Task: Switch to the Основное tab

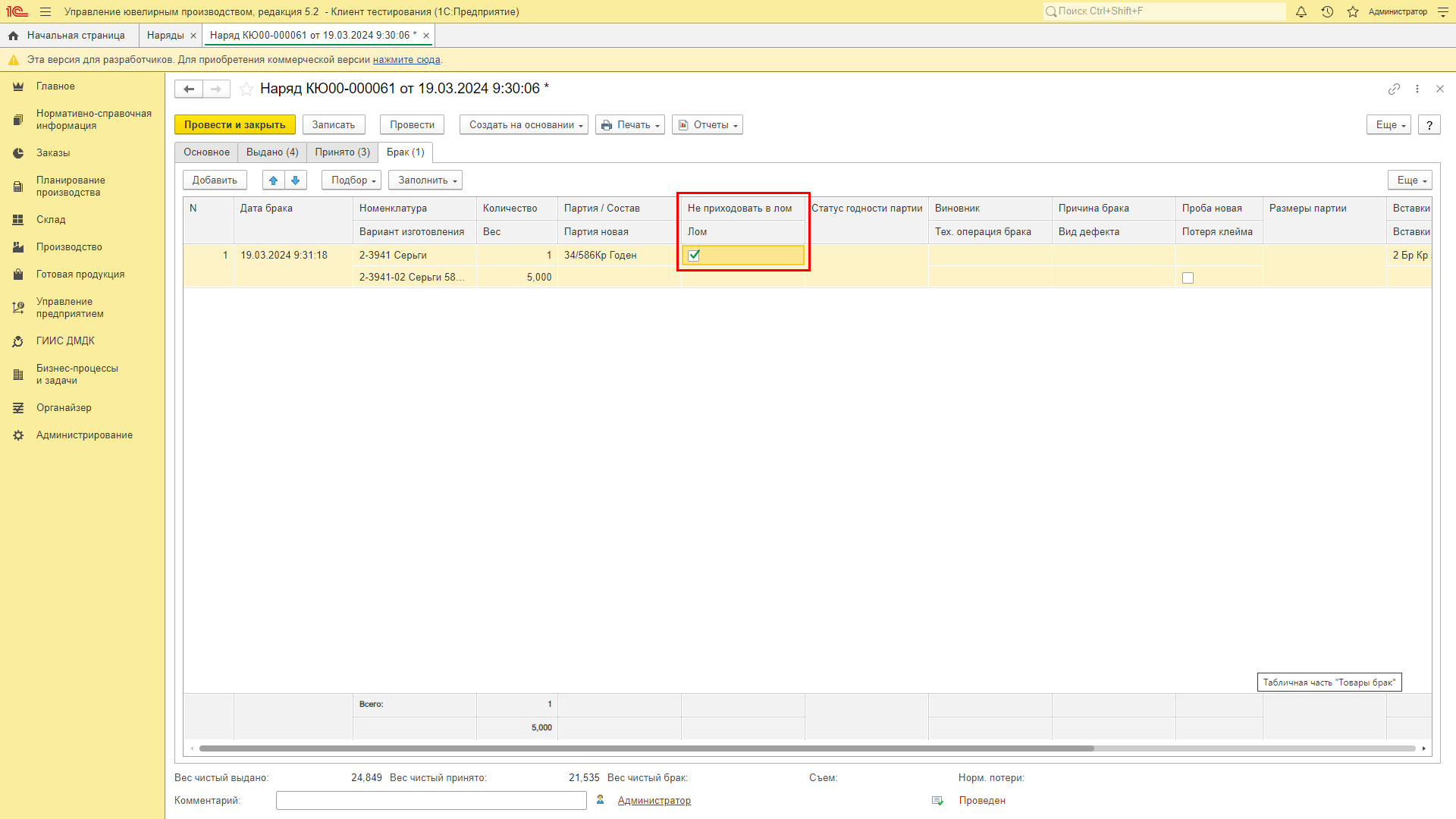Action: pos(206,152)
